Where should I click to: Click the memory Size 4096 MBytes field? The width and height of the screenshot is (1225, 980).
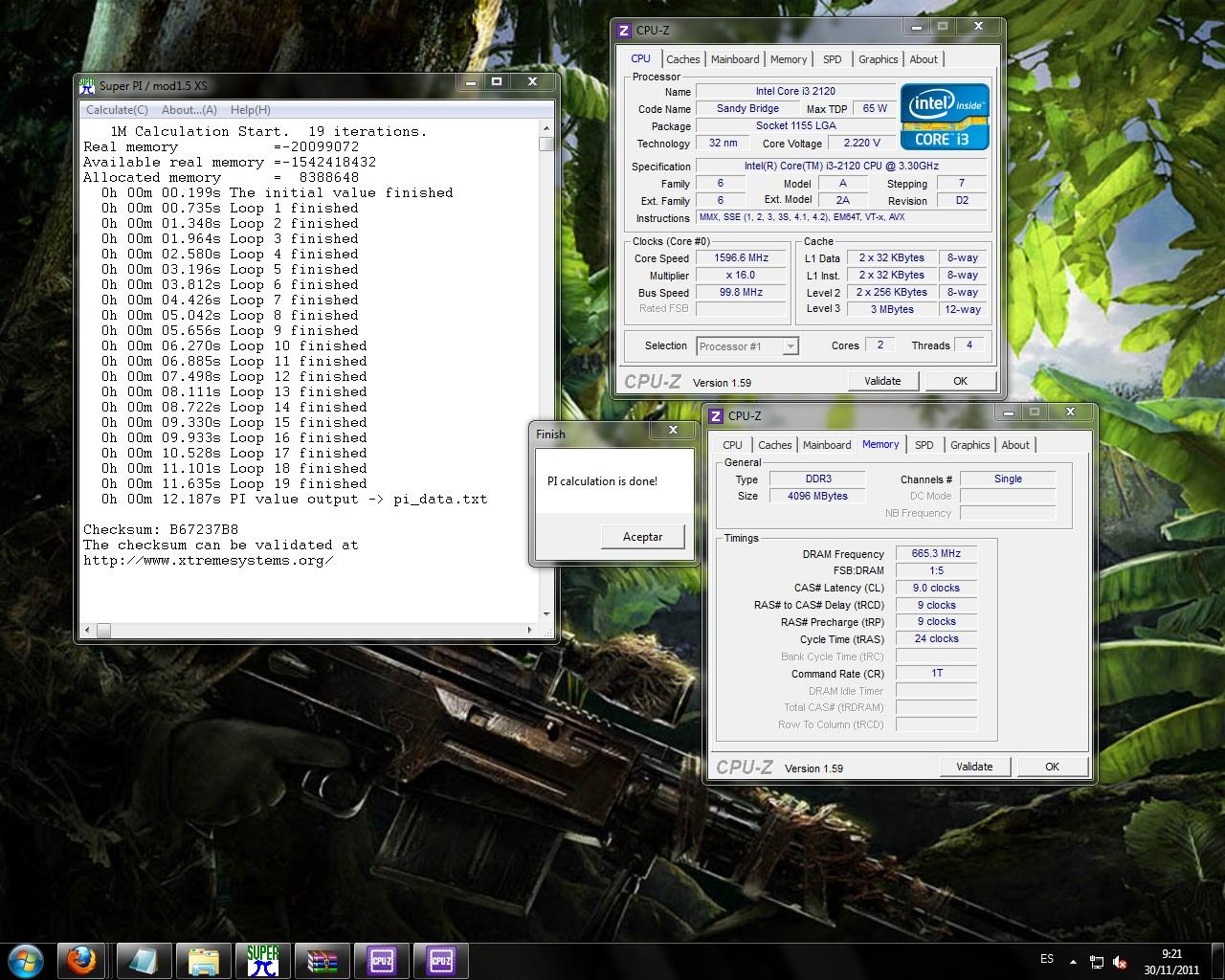coord(817,497)
